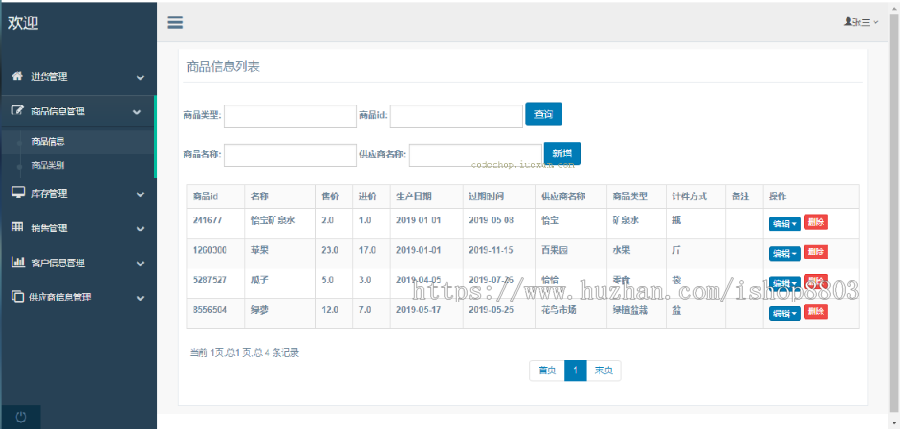Open 编辑 dropdown for 绿萝 row
Screen dimensions: 900x429
(x=784, y=313)
